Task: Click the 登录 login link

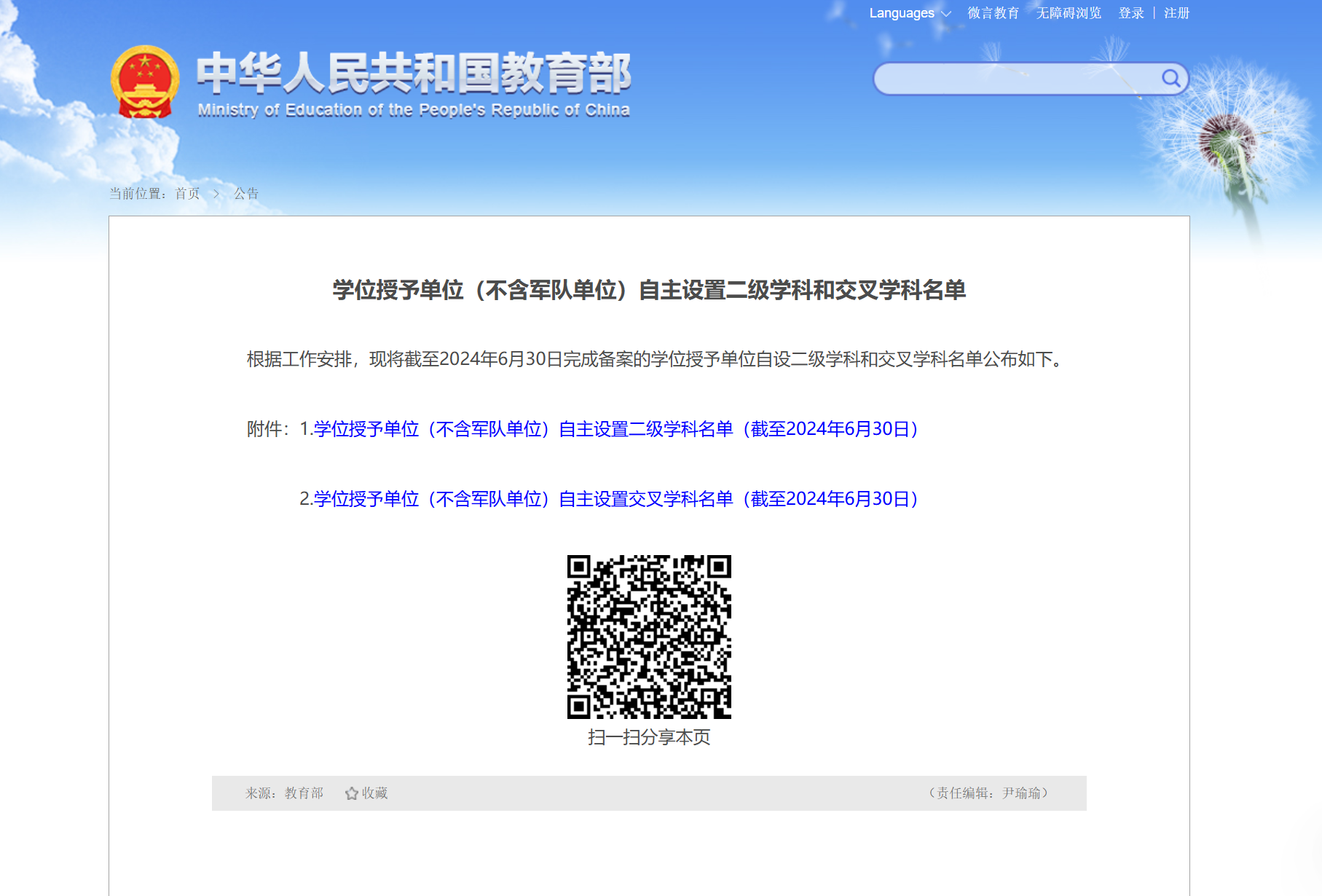Action: click(1131, 13)
